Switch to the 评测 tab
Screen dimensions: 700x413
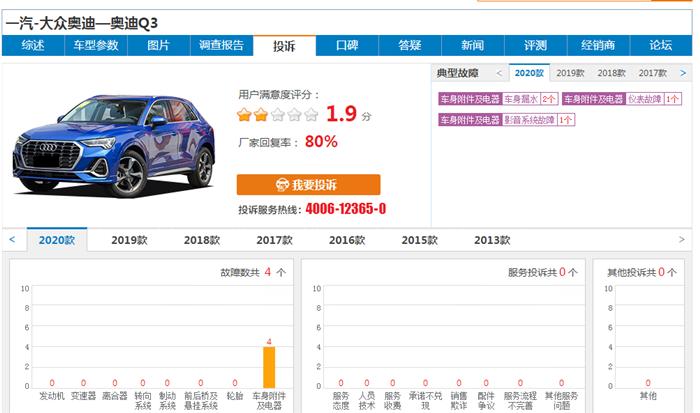pyautogui.click(x=536, y=46)
